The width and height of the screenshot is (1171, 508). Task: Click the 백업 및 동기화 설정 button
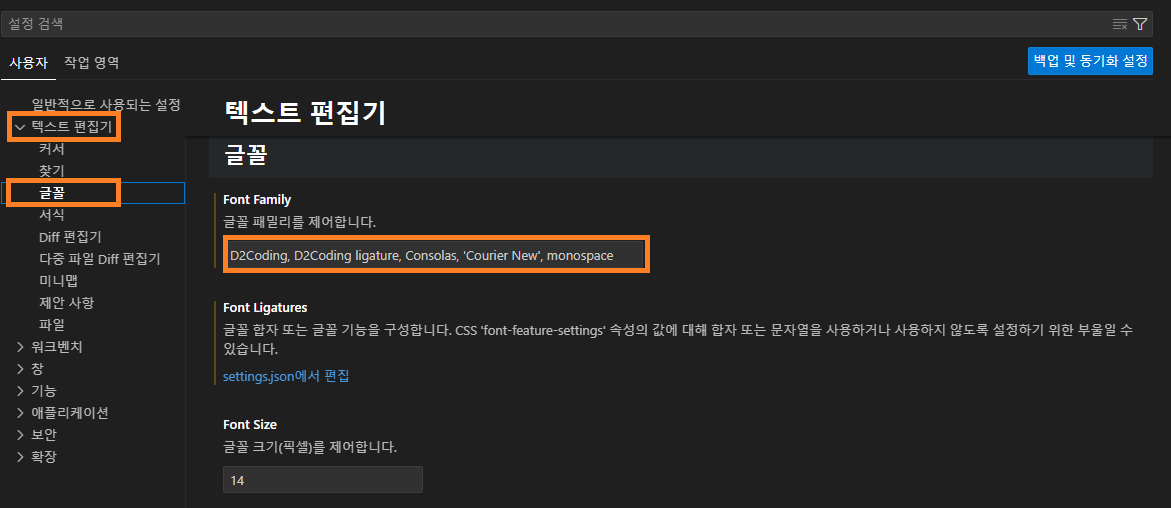pyautogui.click(x=1090, y=61)
